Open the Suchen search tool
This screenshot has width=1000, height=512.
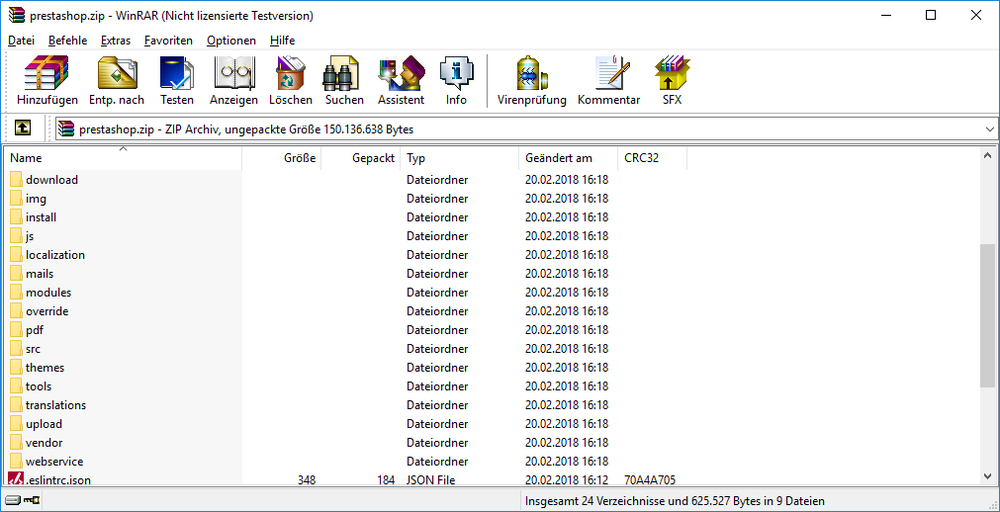point(344,80)
